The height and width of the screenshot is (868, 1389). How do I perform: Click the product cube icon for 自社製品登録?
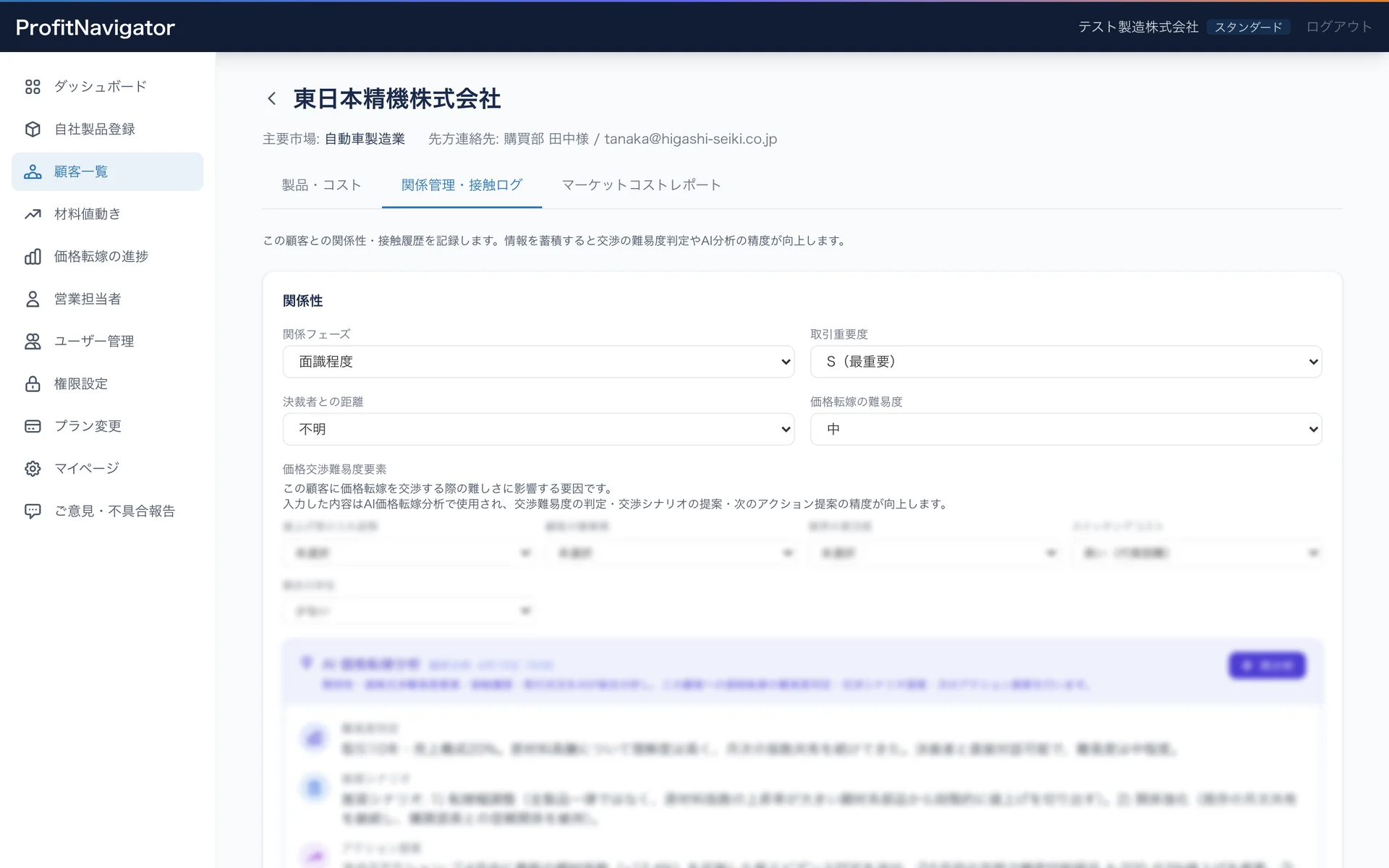click(x=33, y=129)
